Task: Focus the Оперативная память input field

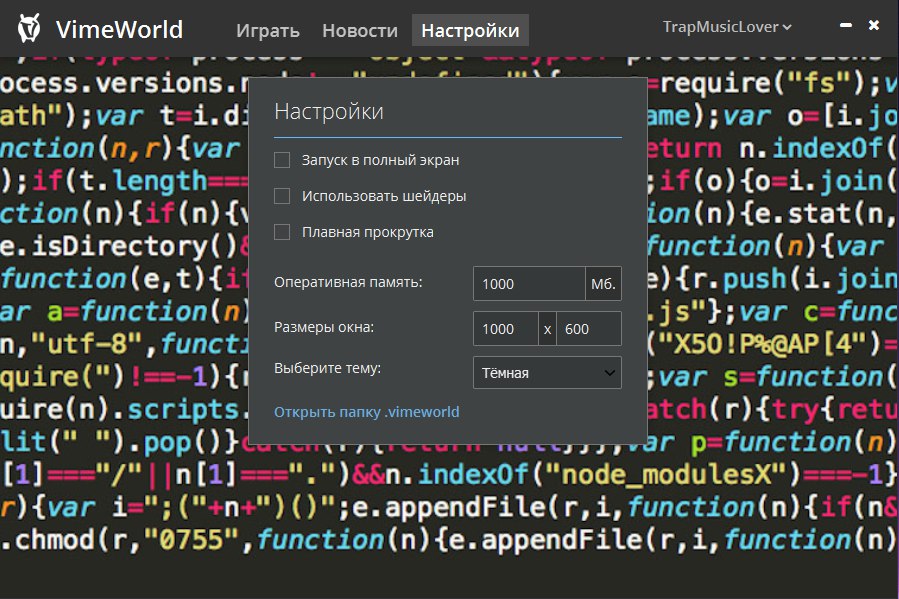Action: (529, 284)
